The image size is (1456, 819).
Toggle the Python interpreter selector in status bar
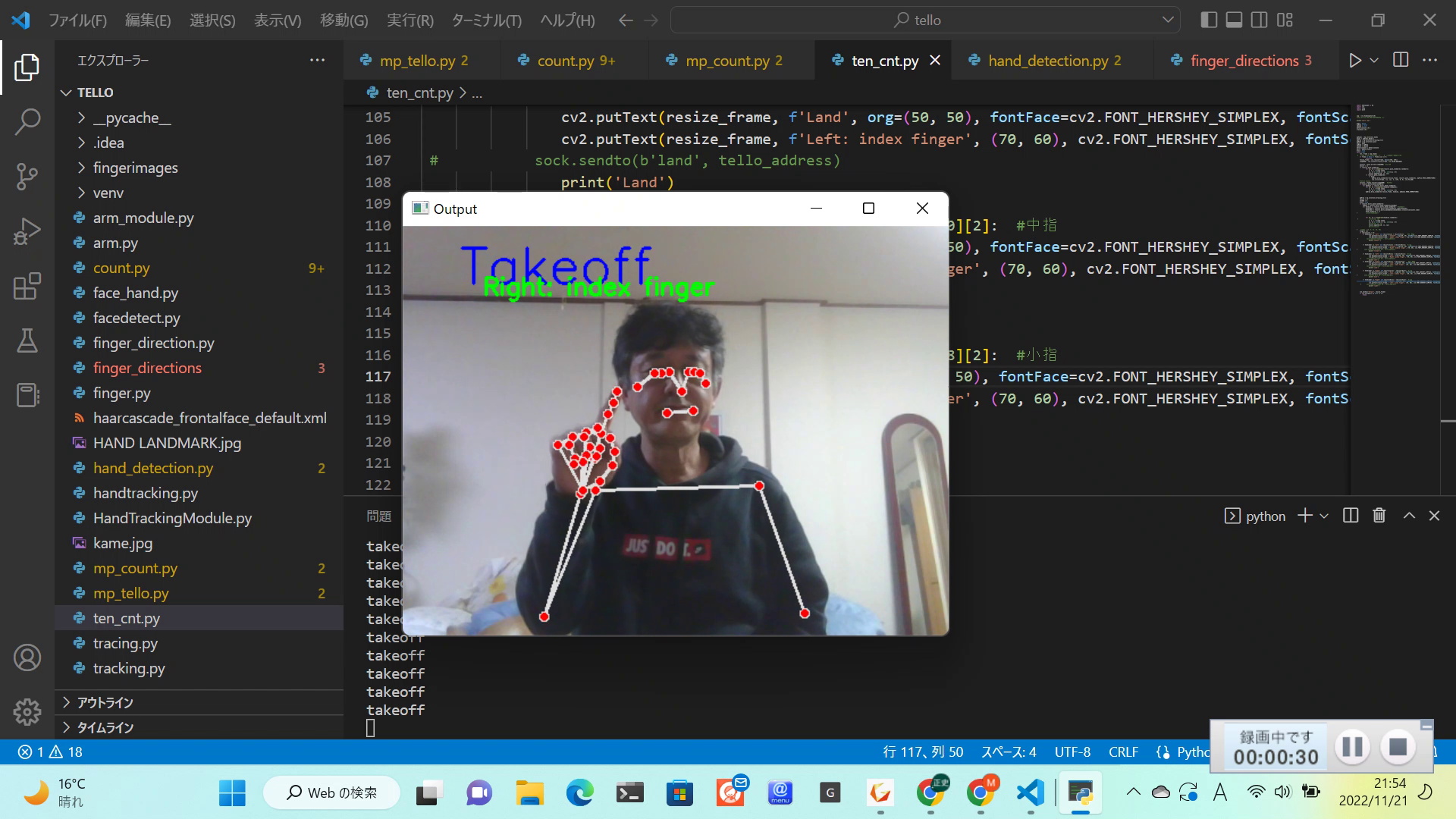(1193, 751)
